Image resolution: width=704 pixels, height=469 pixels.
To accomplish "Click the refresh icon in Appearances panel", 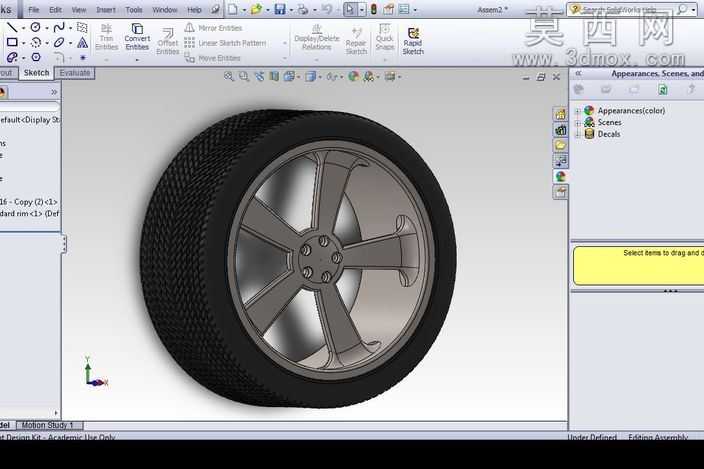I will pyautogui.click(x=662, y=90).
